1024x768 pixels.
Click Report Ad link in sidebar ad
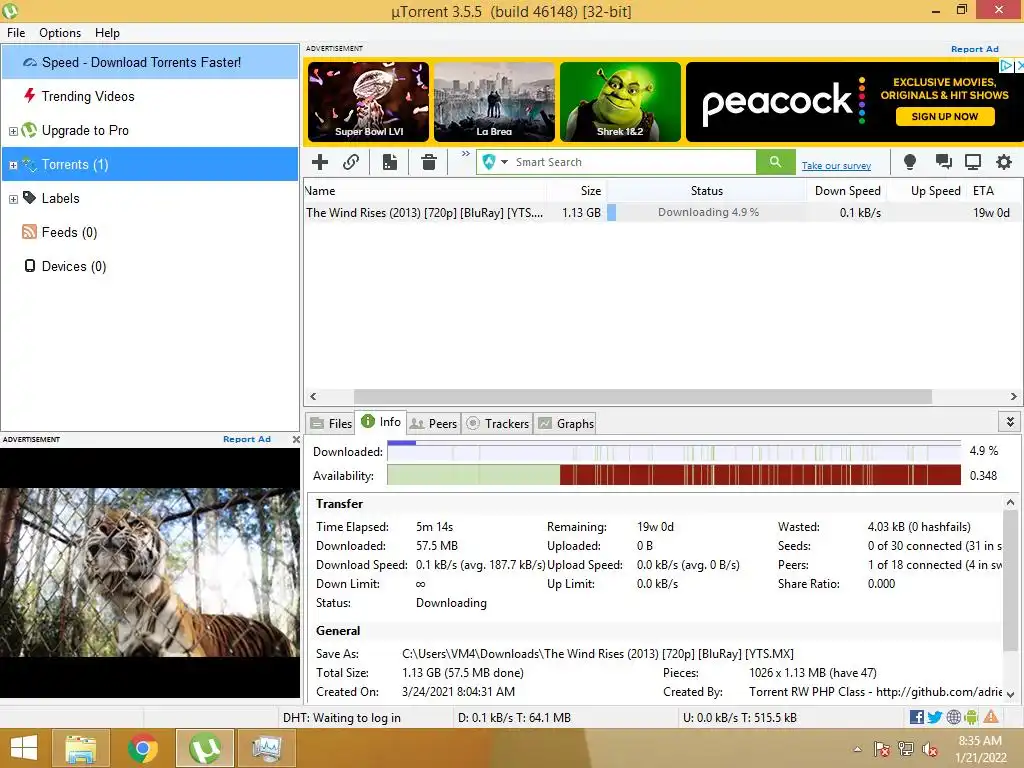[247, 439]
